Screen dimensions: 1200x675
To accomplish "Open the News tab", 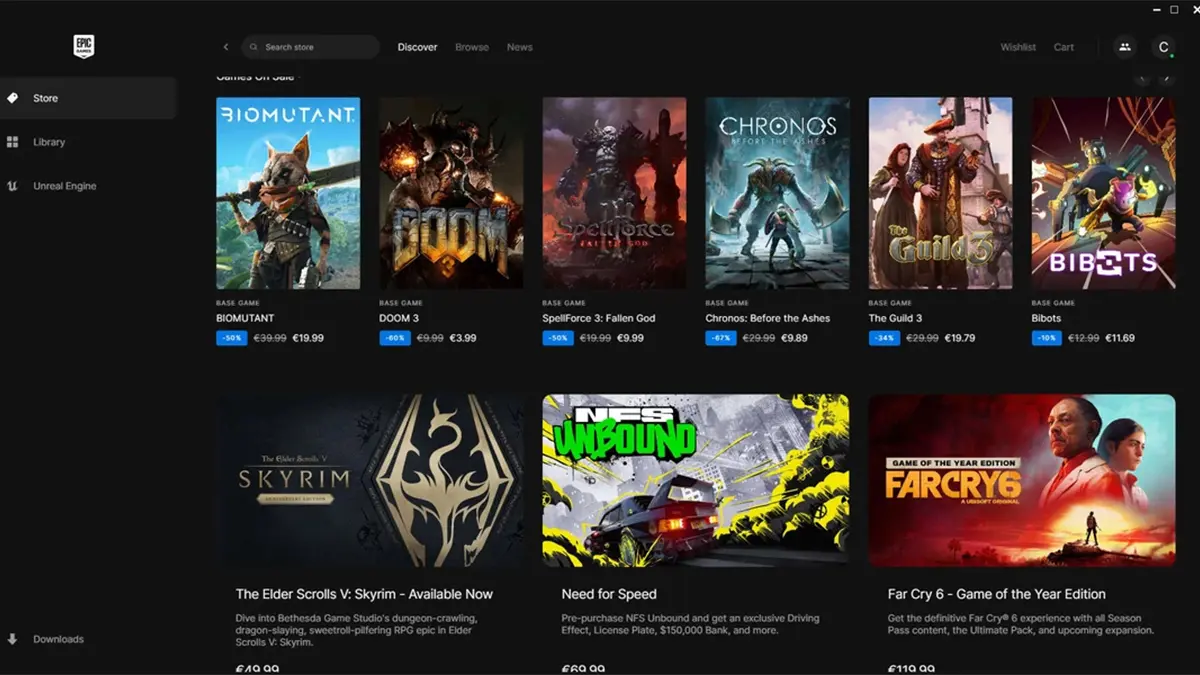I will coord(520,47).
